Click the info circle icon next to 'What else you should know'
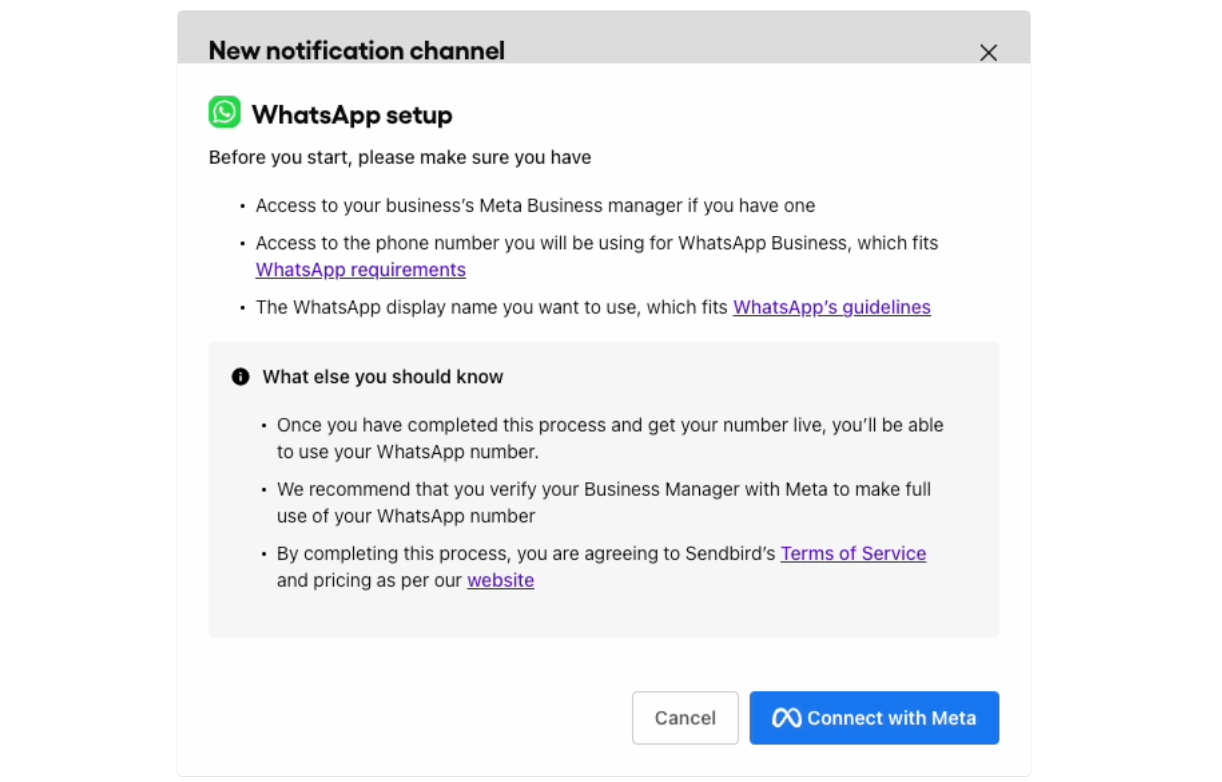Viewport: 1222px width, 782px height. 239,376
